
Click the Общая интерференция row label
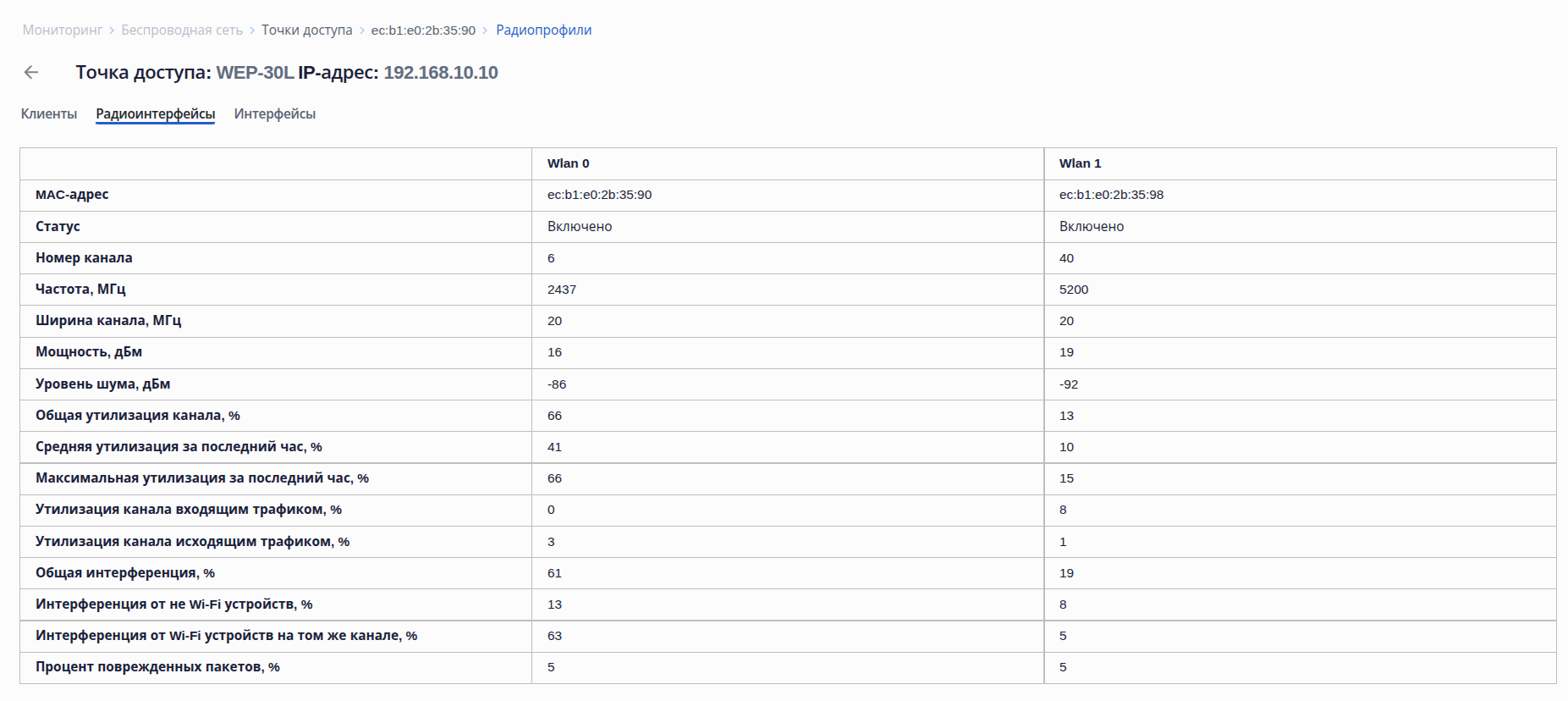[124, 573]
